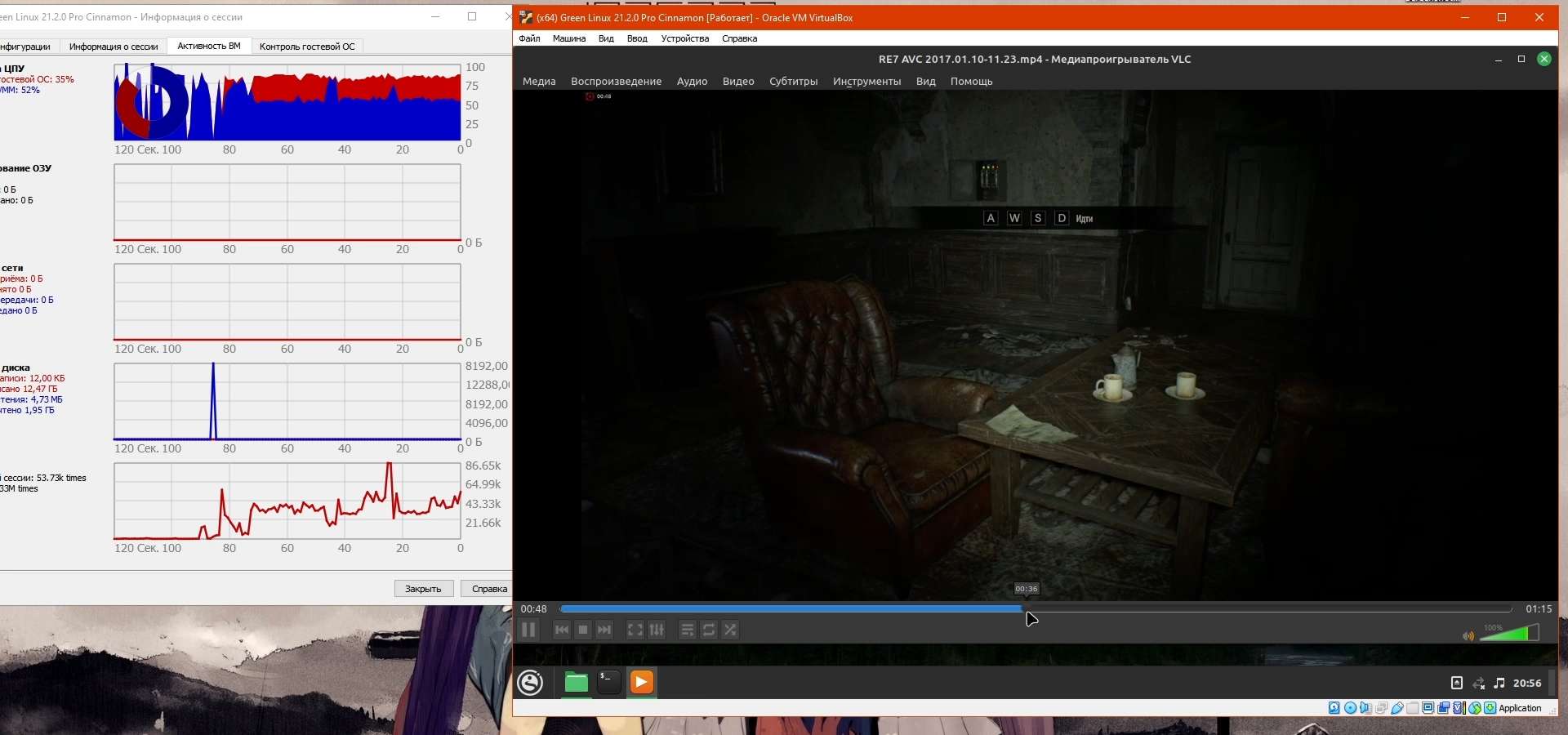Seek on the VLC playback progress bar
1568x735 pixels.
tap(1036, 608)
